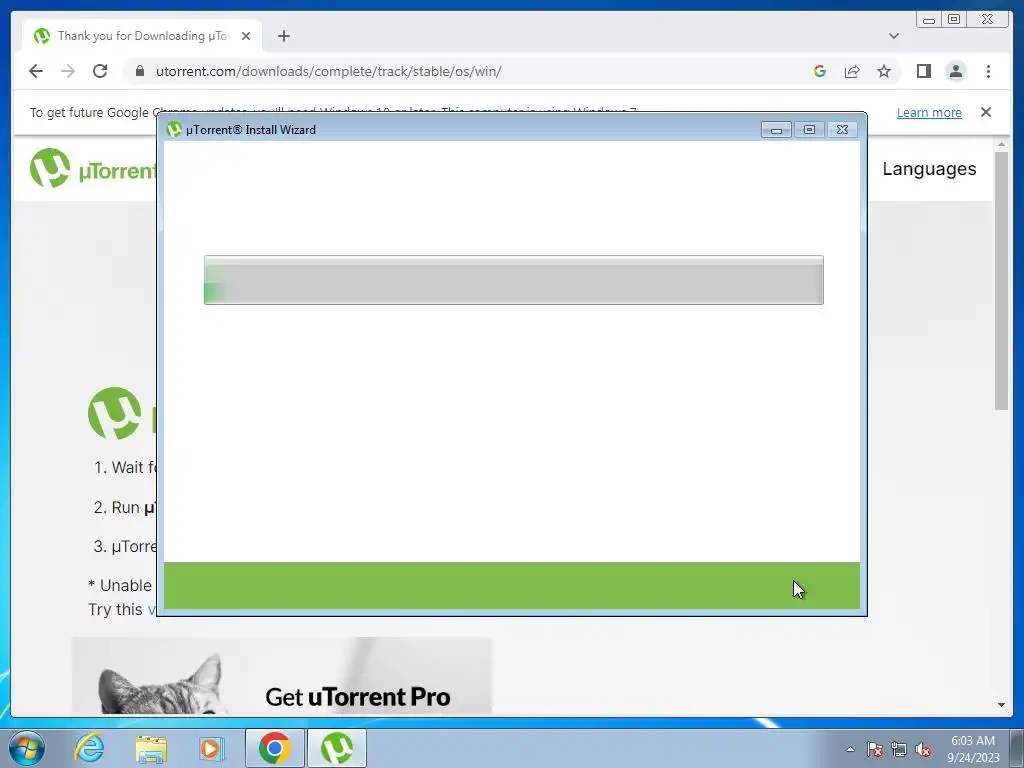1024x768 pixels.
Task: Click the Install Wizard title bar icon
Action: coord(174,129)
